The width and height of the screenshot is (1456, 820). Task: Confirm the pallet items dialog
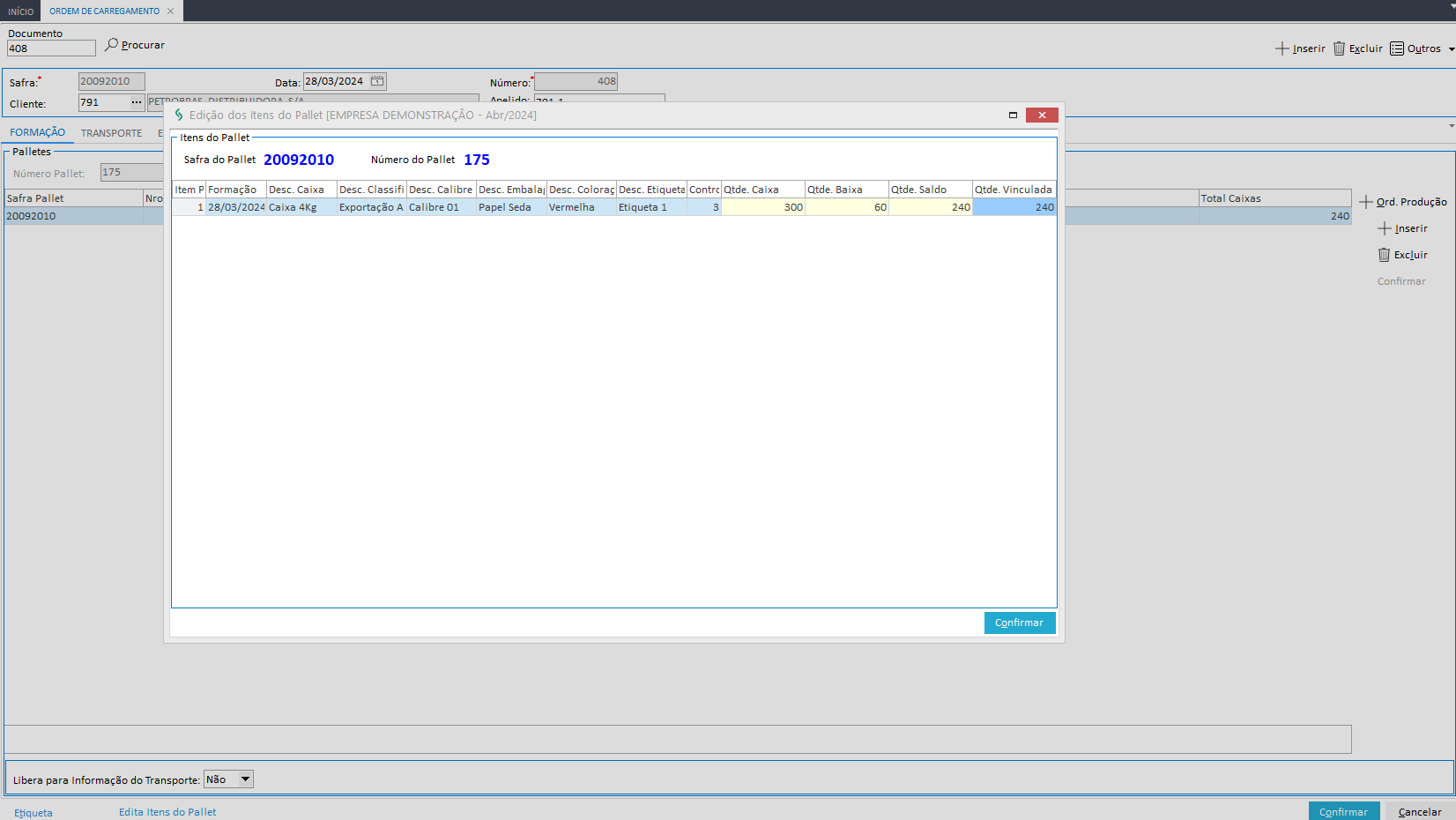pyautogui.click(x=1020, y=622)
